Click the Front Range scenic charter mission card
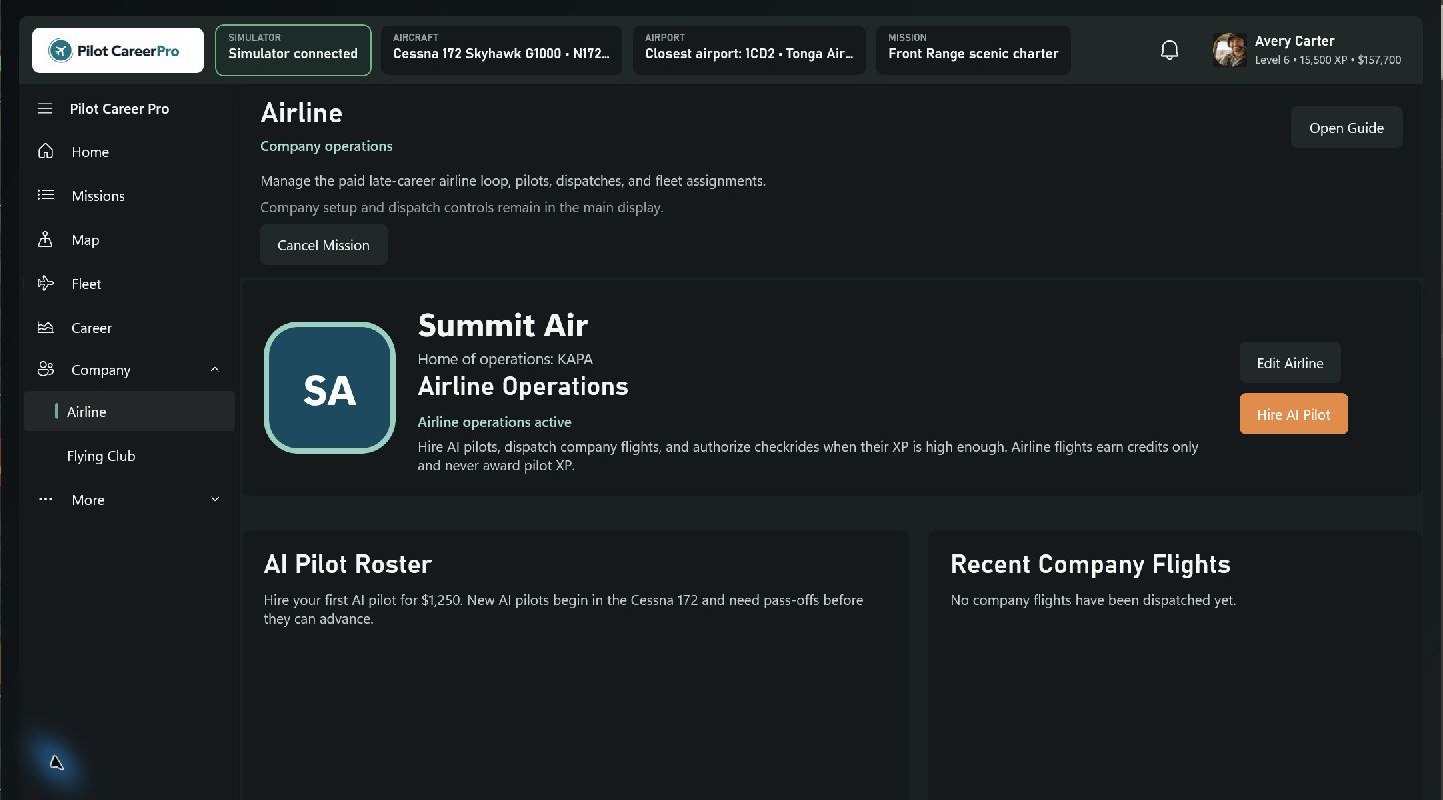 (973, 50)
